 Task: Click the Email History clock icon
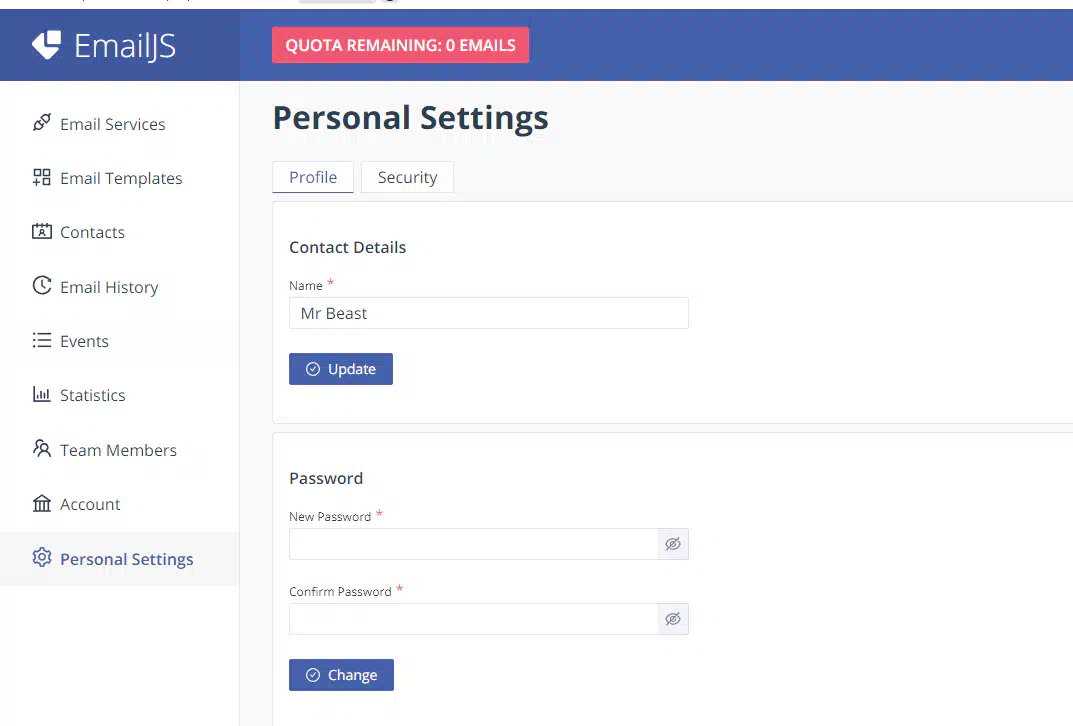pos(42,286)
